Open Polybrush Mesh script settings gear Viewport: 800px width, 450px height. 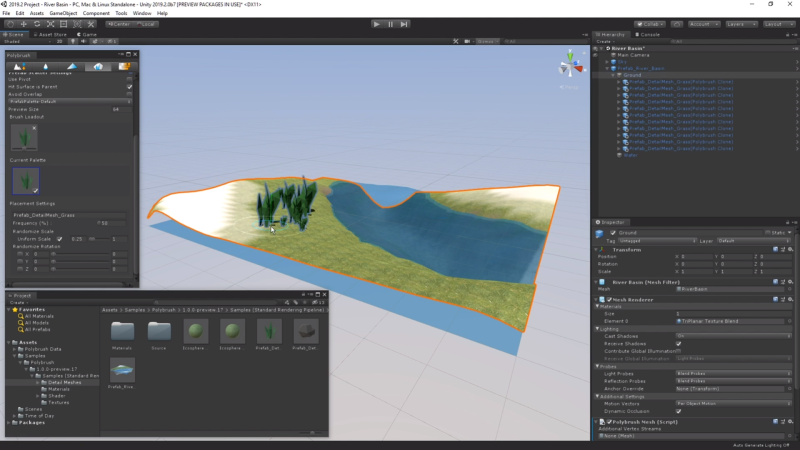click(x=790, y=421)
